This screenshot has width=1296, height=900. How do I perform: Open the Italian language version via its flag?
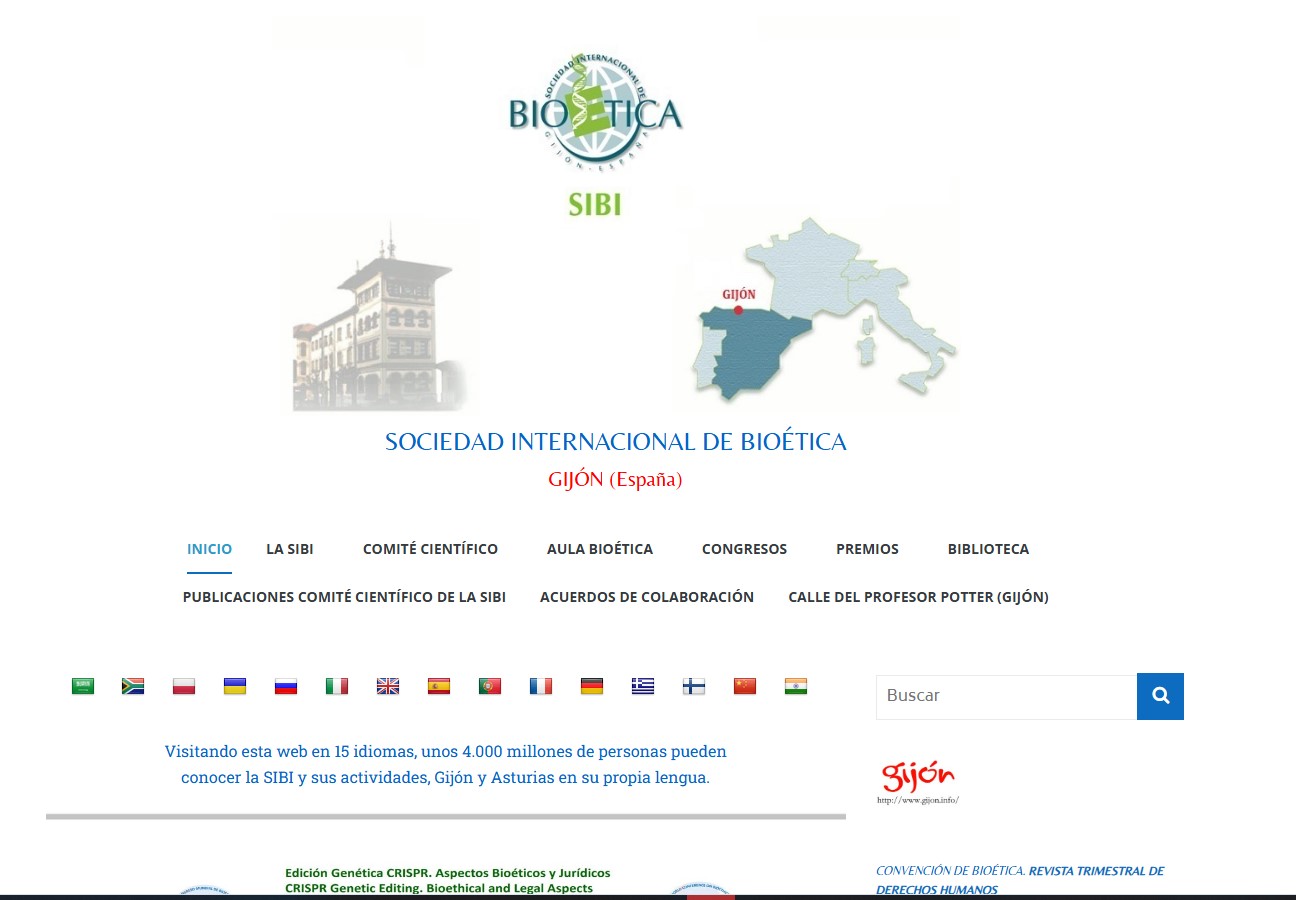336,686
